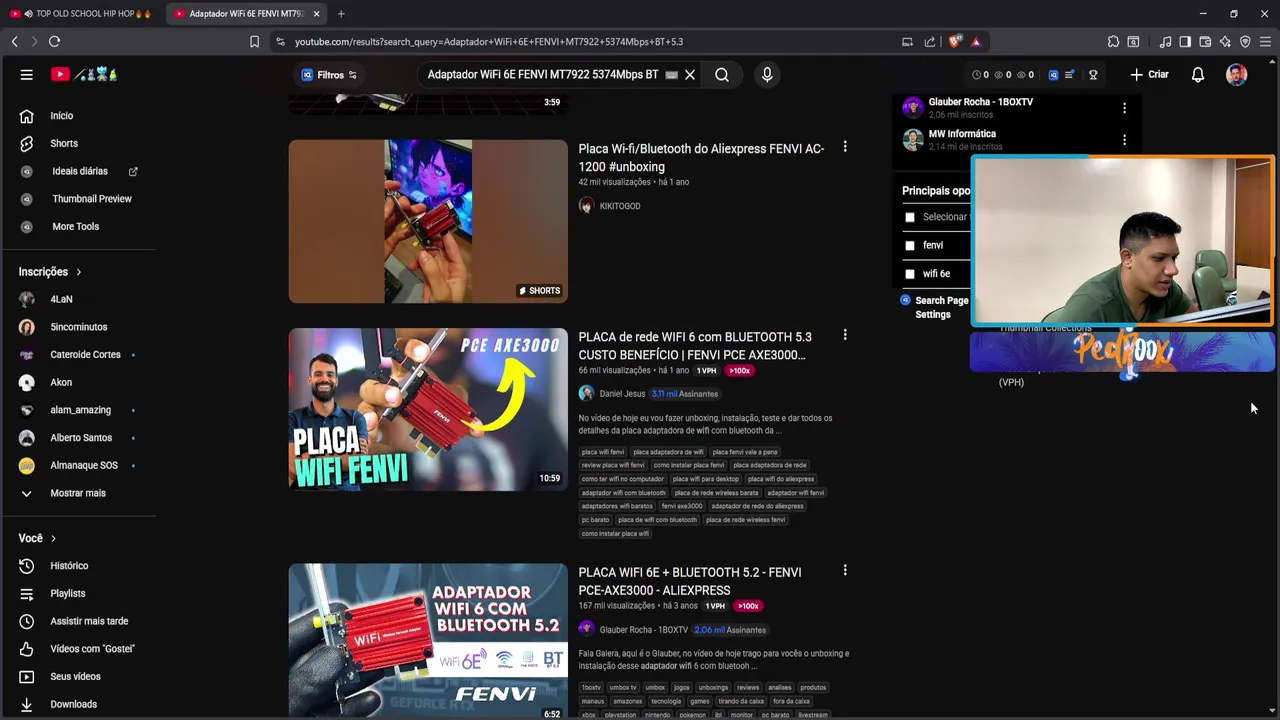1280x720 pixels.
Task: Check the fenvi keyword checkbox
Action: tap(909, 245)
